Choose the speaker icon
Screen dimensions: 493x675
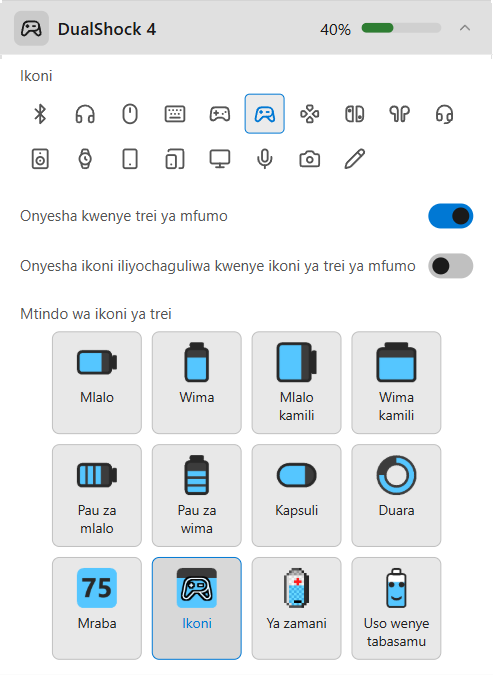[x=40, y=159]
